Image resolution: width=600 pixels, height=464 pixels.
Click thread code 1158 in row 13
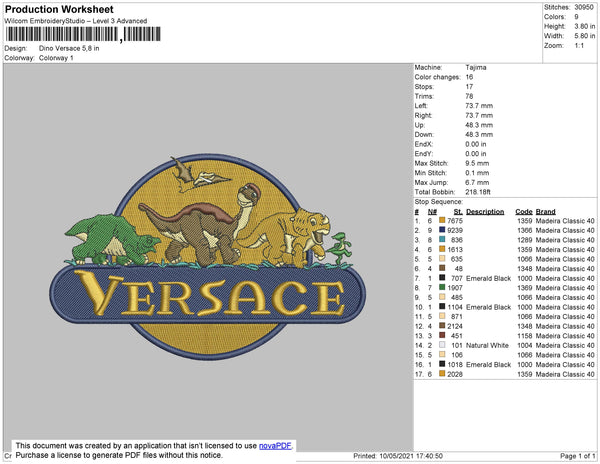[x=525, y=335]
